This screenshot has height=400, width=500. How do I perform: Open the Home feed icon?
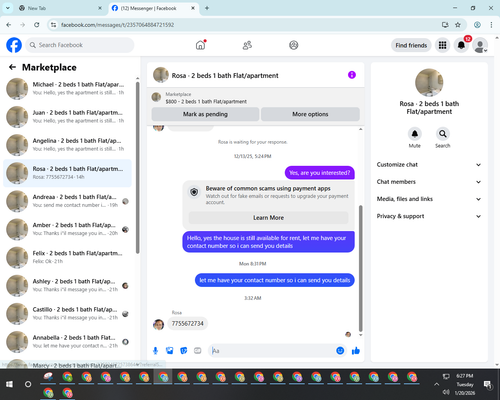pos(201,45)
